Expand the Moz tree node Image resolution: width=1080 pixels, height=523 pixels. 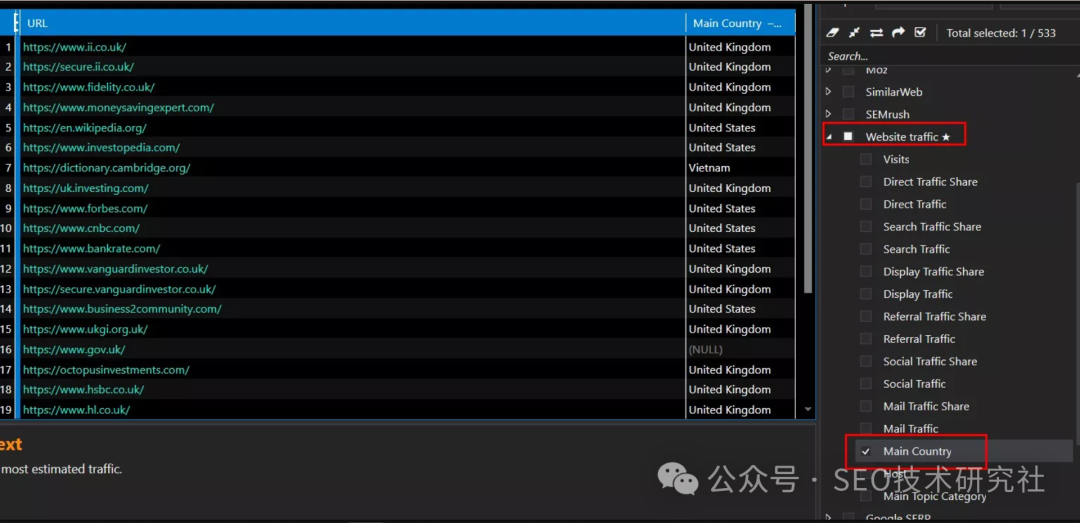829,71
